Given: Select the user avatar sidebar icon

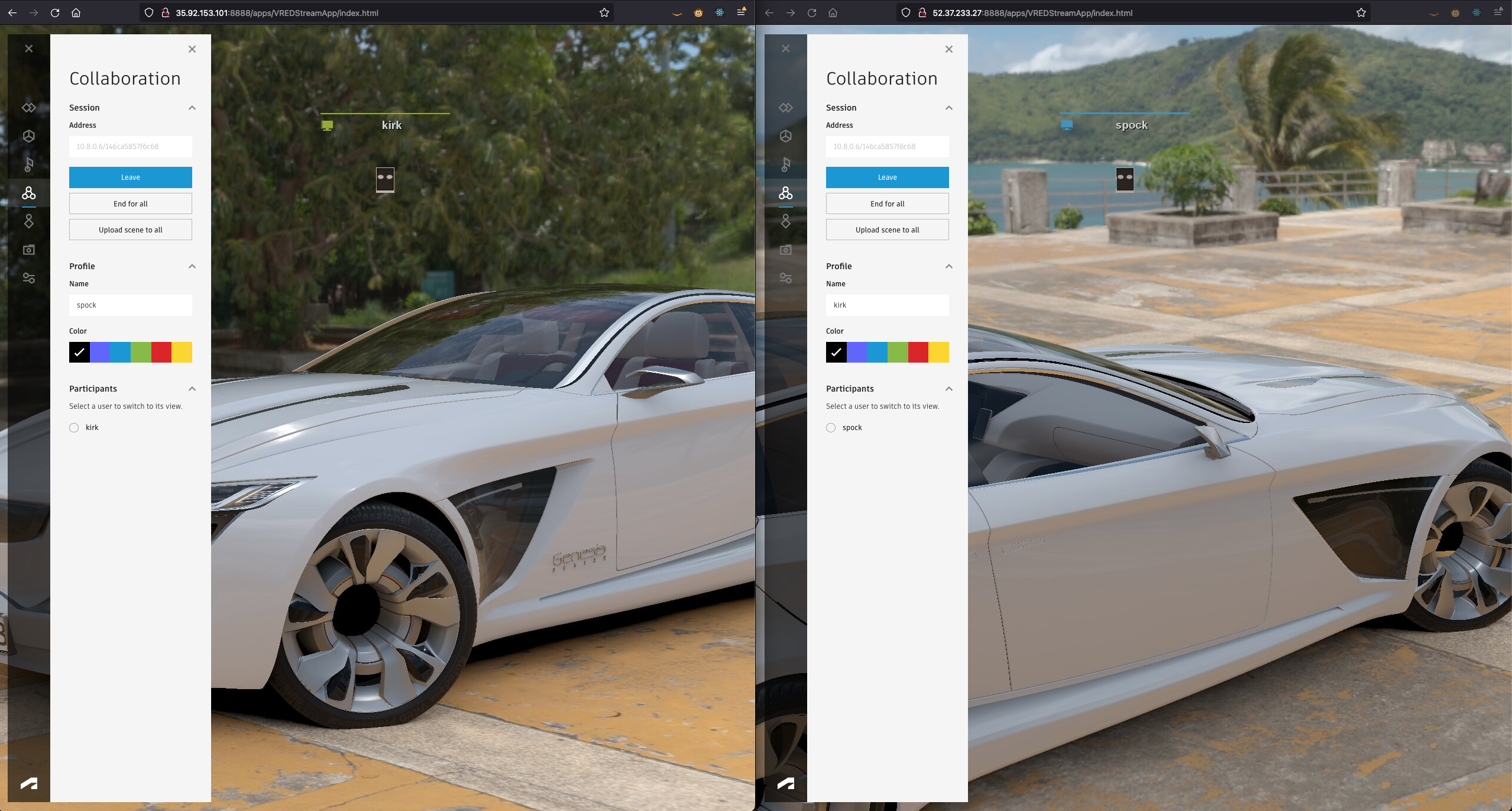Looking at the screenshot, I should click(28, 221).
